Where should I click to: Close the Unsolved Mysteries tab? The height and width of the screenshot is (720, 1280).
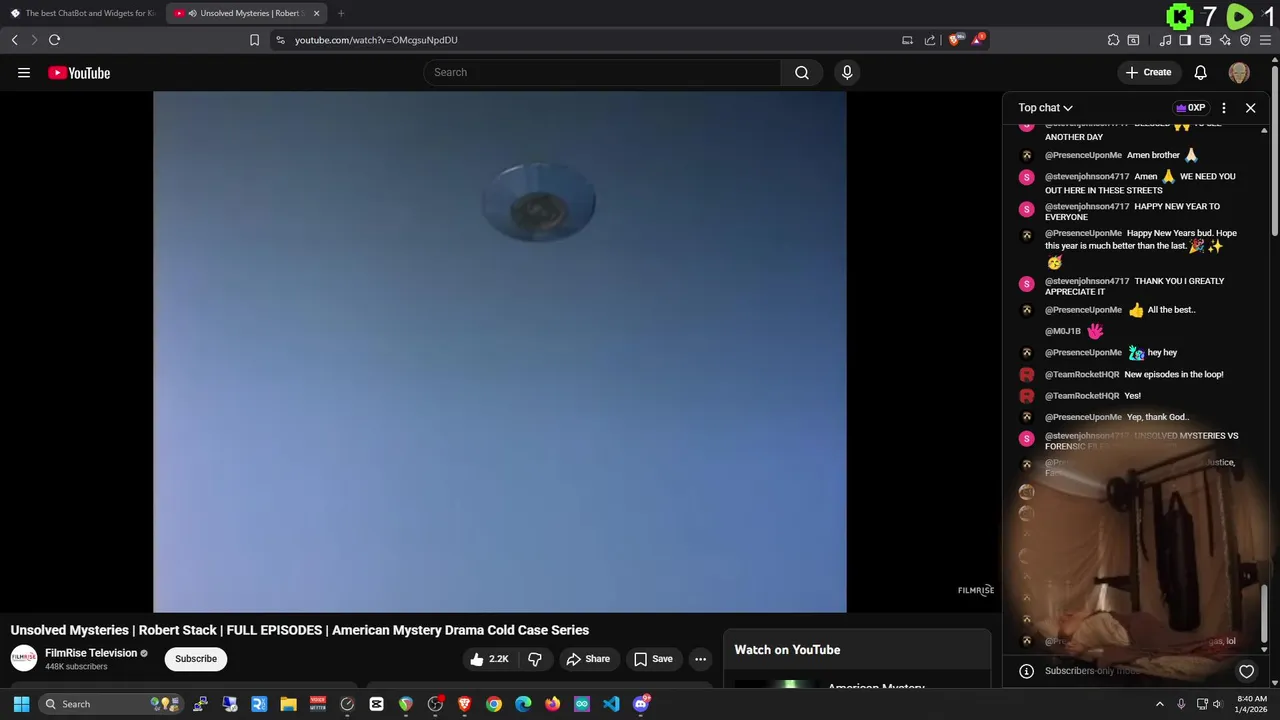[317, 13]
